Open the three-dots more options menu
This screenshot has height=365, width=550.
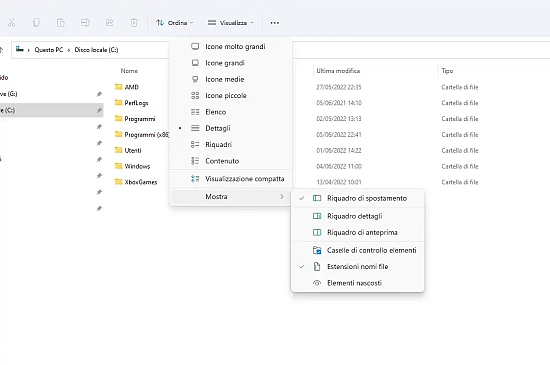pyautogui.click(x=275, y=23)
